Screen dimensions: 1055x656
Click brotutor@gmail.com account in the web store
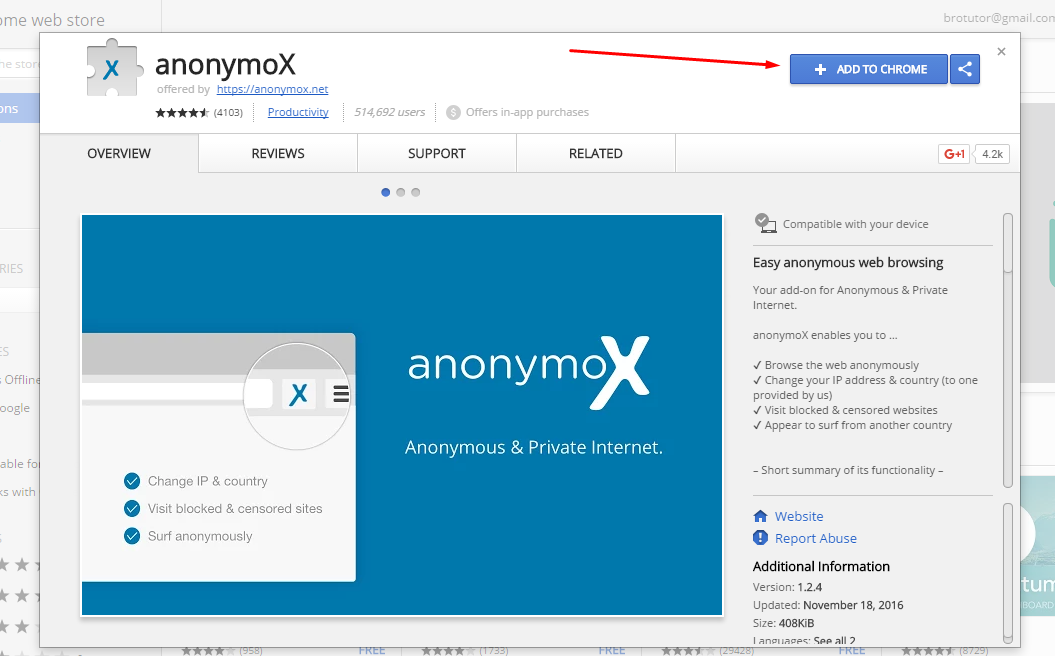pyautogui.click(x=999, y=18)
